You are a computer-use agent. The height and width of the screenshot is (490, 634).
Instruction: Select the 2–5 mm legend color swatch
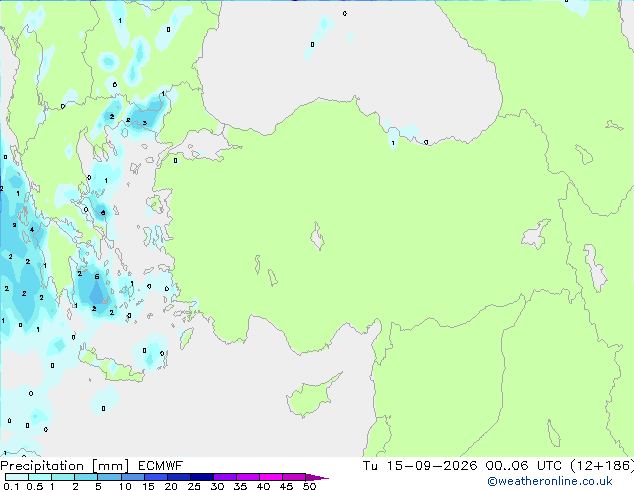pos(86,477)
